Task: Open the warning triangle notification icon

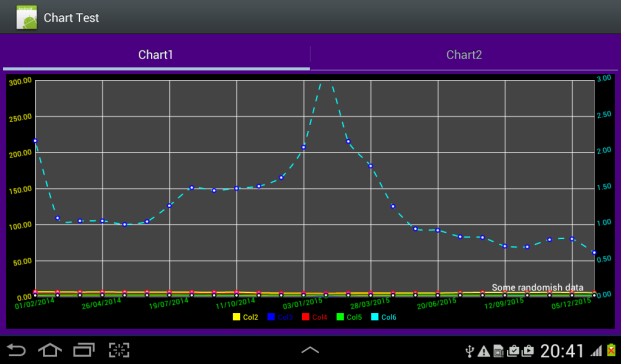Action: [x=483, y=351]
